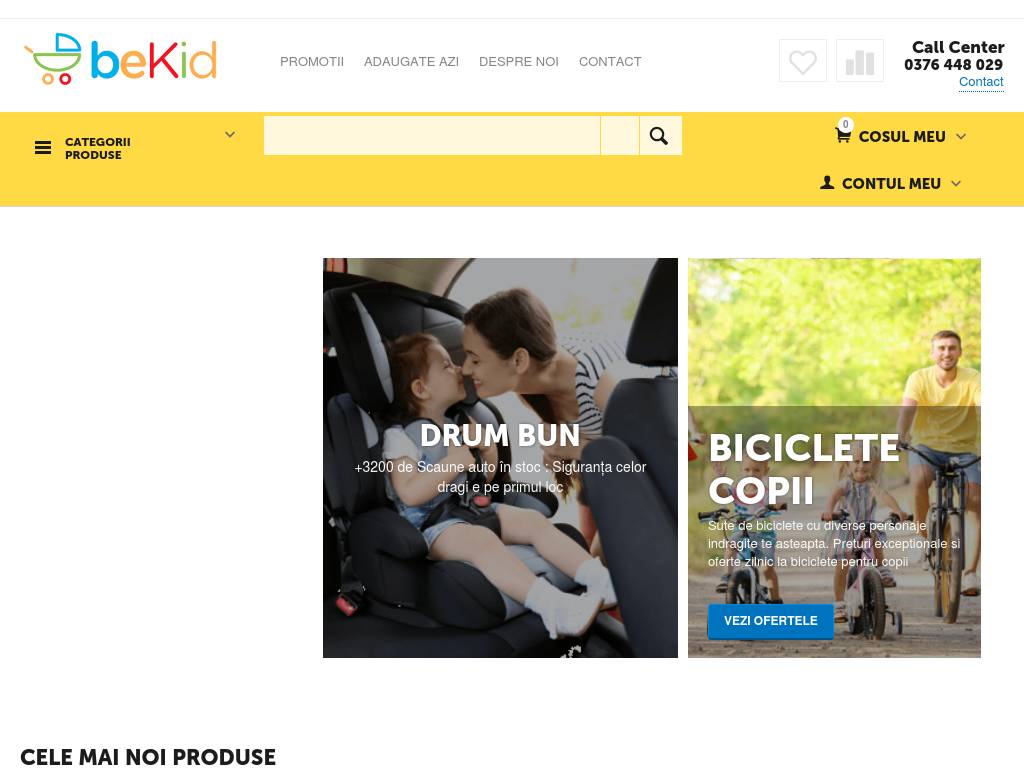The height and width of the screenshot is (768, 1024).
Task: Open the wishlist heart icon
Action: click(x=803, y=61)
